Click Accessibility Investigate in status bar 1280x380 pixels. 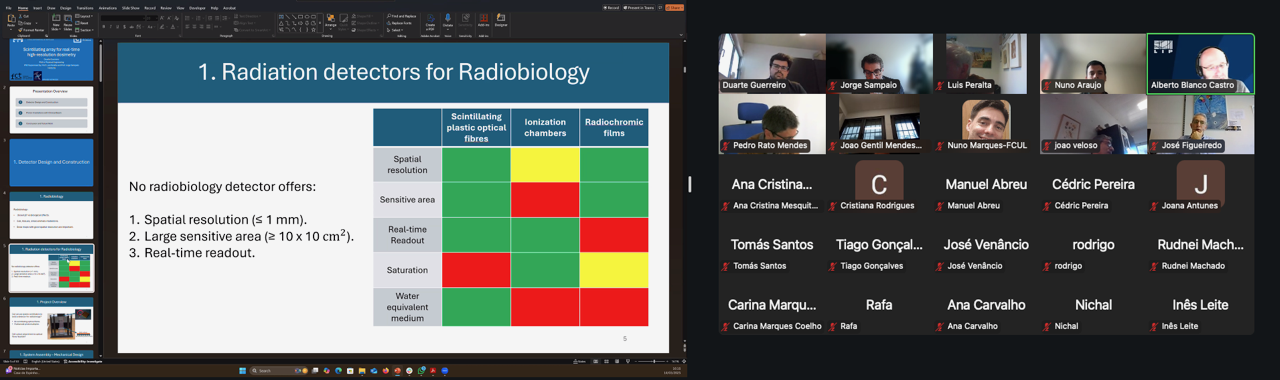click(83, 361)
